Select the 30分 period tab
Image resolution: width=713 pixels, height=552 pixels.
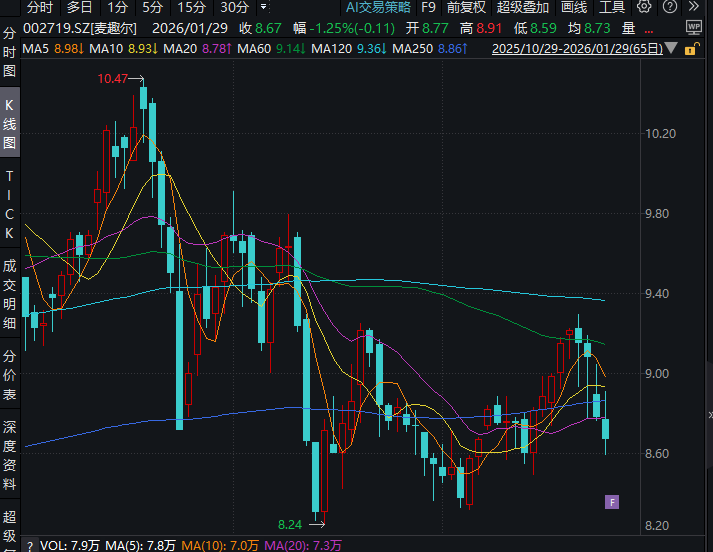click(235, 7)
